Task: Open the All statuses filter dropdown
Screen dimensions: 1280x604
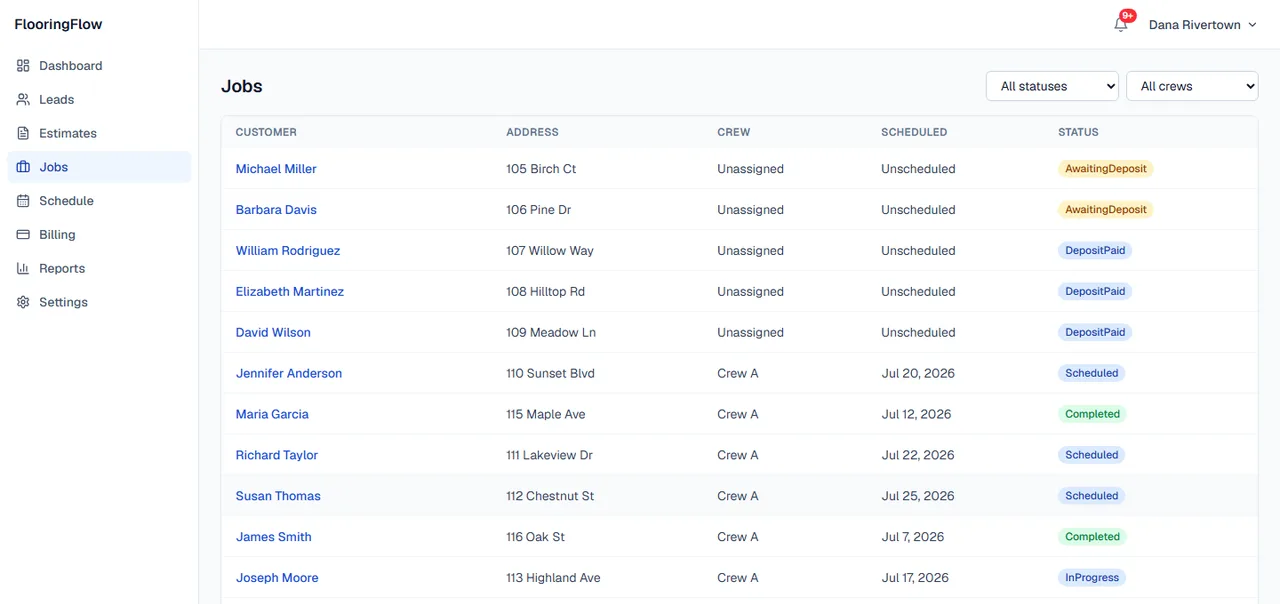Action: [x=1052, y=86]
